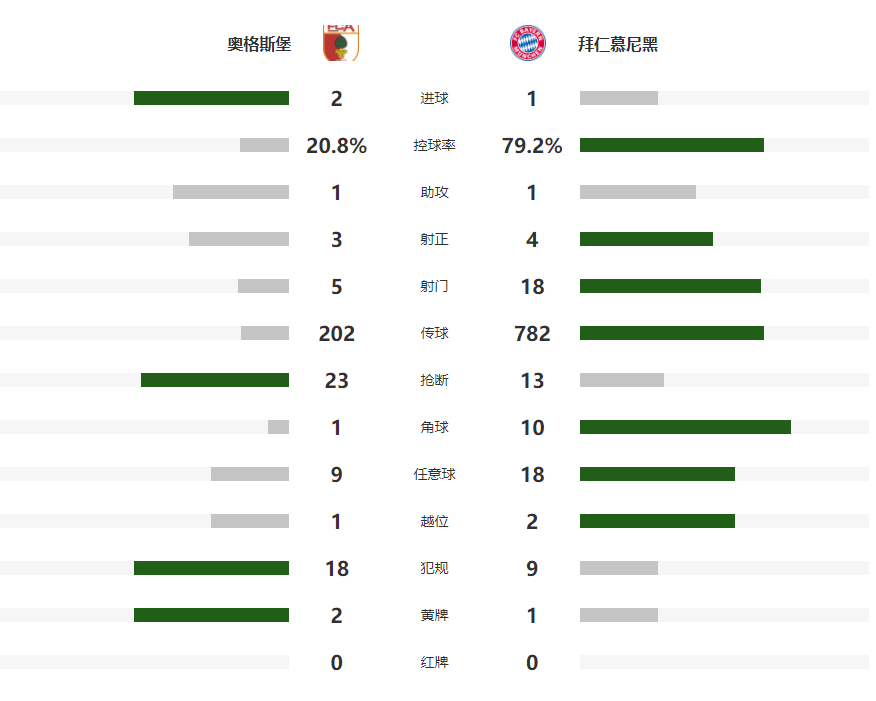Select the 越位 stat label
Screen dimensions: 876x701
point(434,521)
